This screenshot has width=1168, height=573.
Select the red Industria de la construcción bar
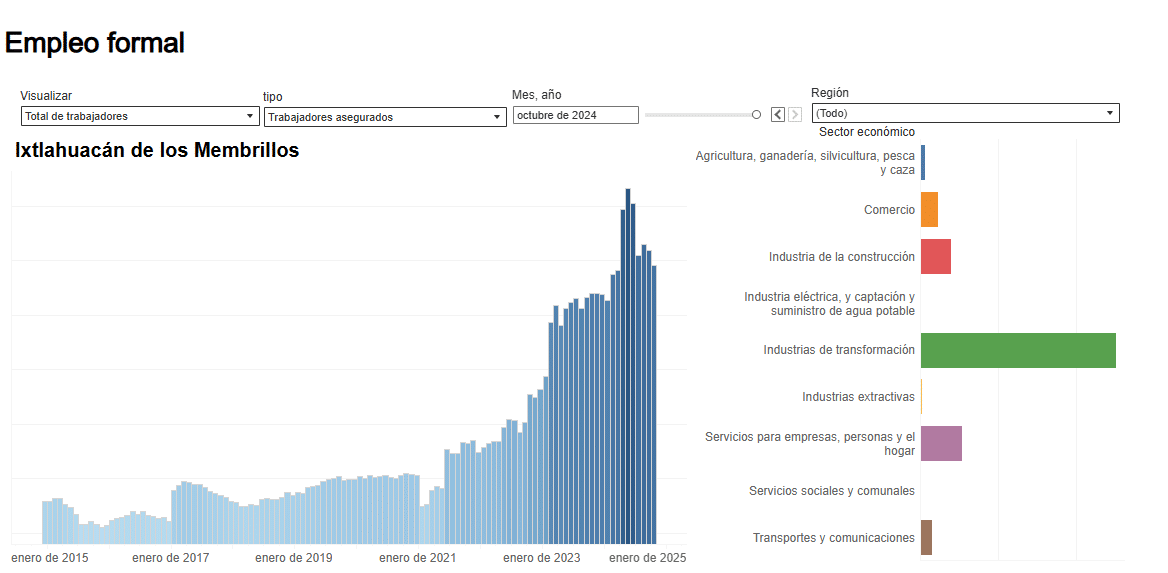pyautogui.click(x=936, y=256)
